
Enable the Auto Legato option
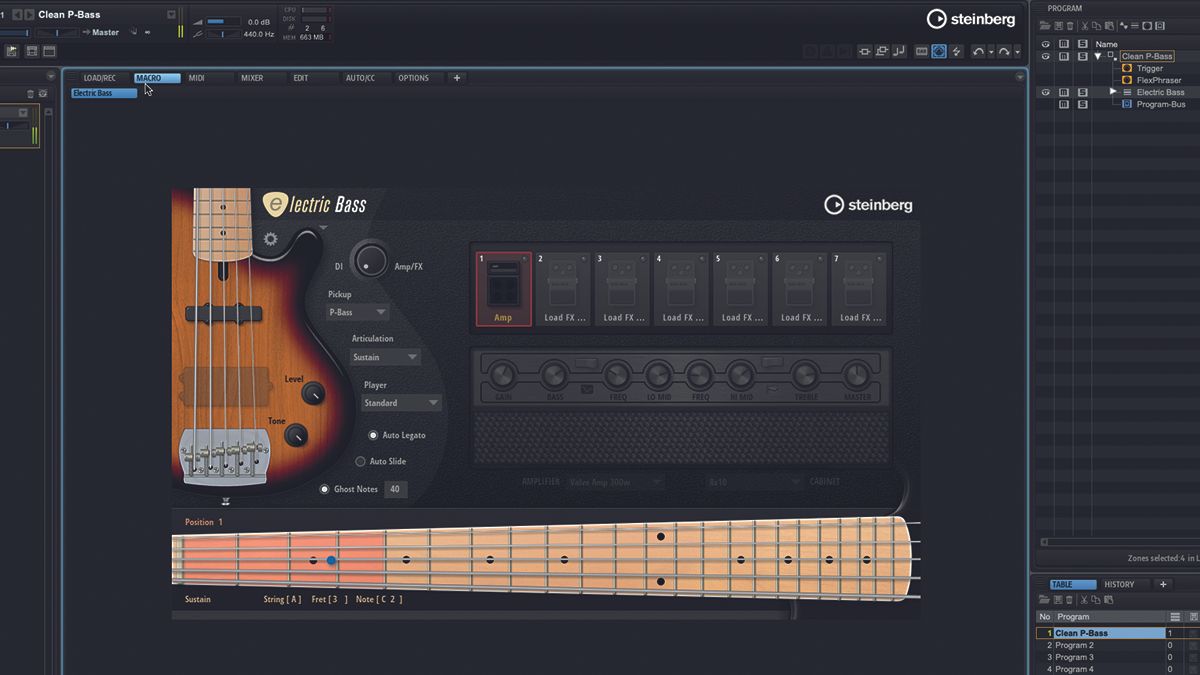tap(373, 435)
